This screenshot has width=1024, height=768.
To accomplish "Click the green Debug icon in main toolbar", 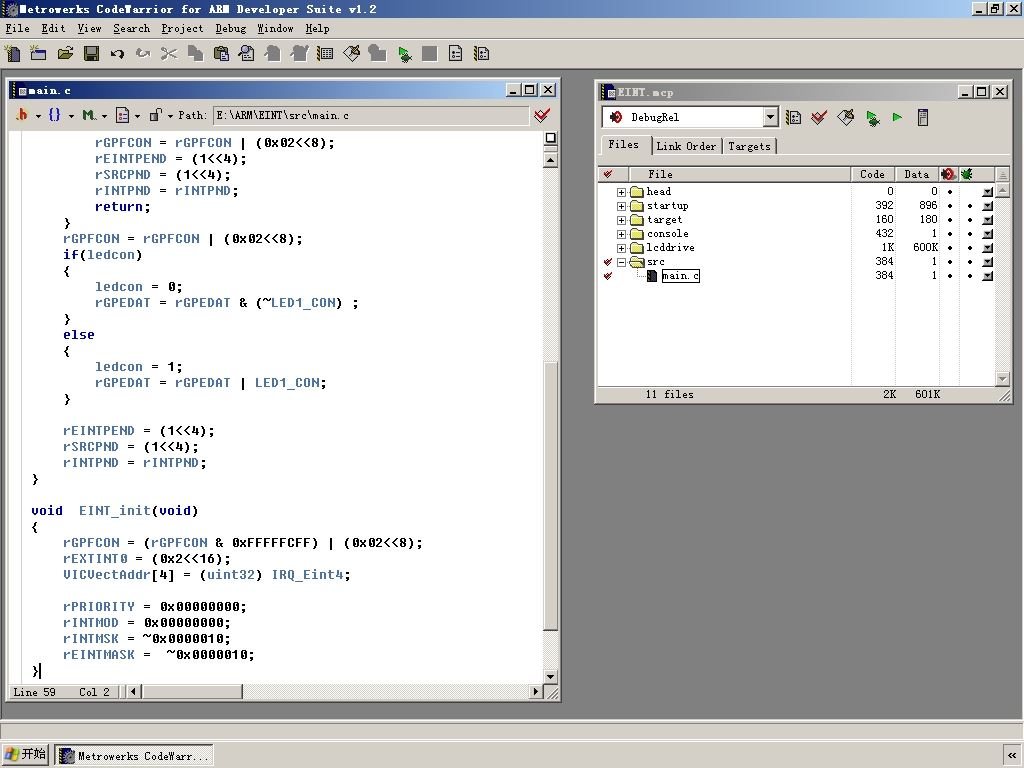I will point(404,54).
